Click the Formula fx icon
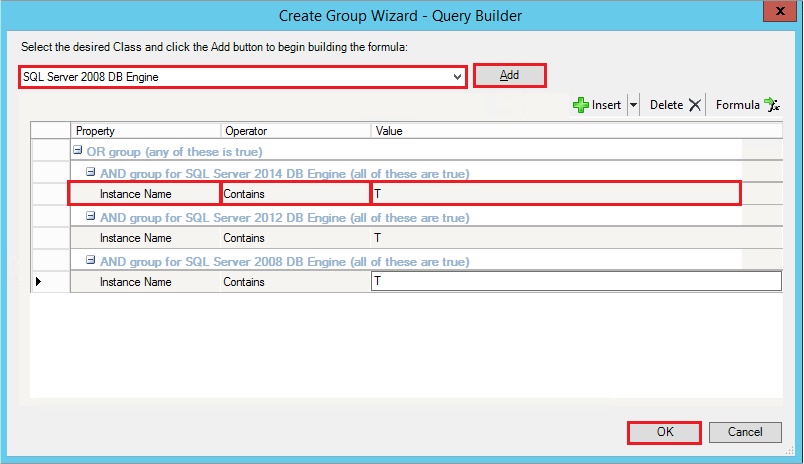This screenshot has width=804, height=464. coord(772,105)
